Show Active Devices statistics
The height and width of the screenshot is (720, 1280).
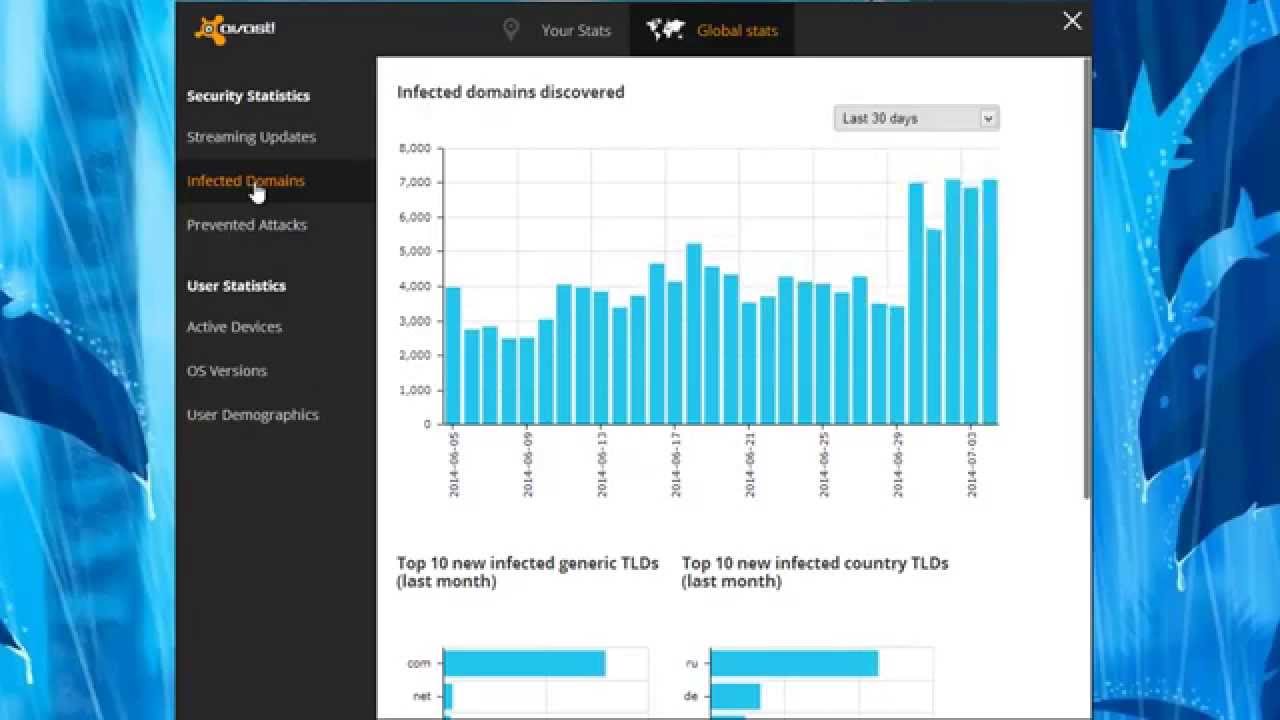234,327
